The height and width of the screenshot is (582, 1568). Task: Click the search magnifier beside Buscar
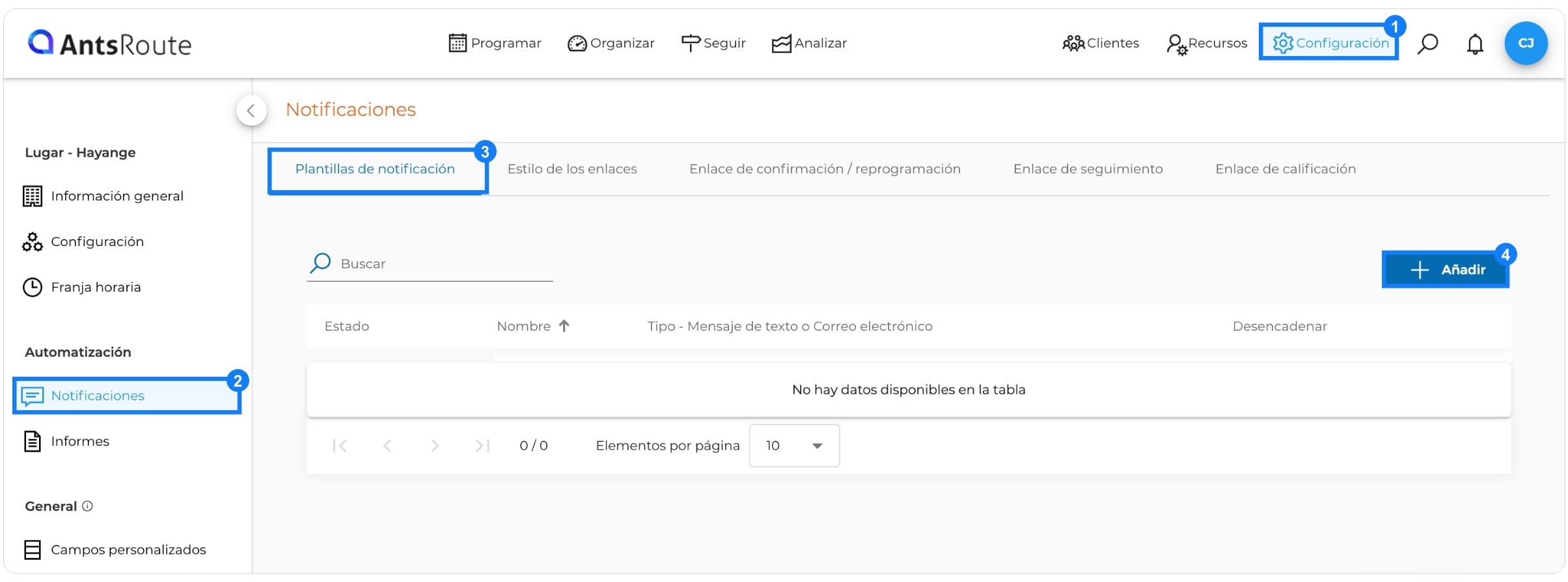(320, 263)
